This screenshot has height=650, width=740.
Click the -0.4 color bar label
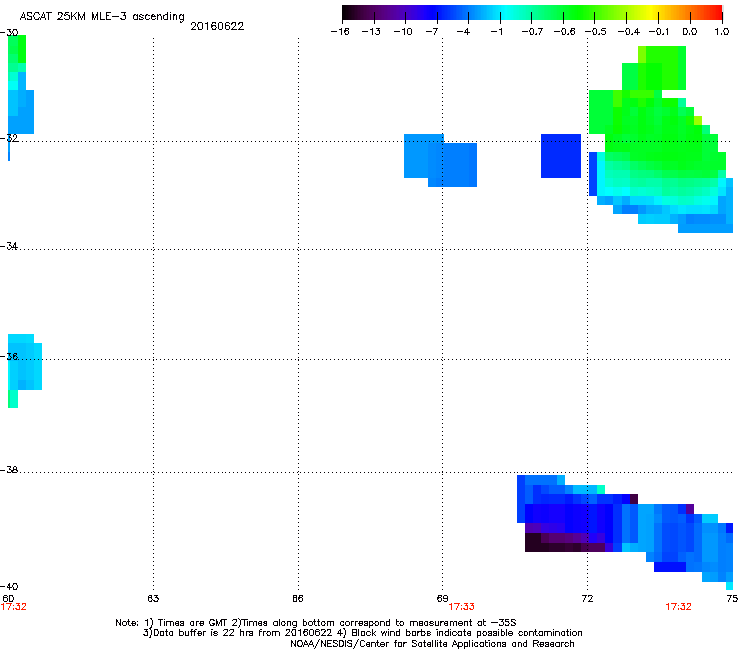click(x=629, y=32)
